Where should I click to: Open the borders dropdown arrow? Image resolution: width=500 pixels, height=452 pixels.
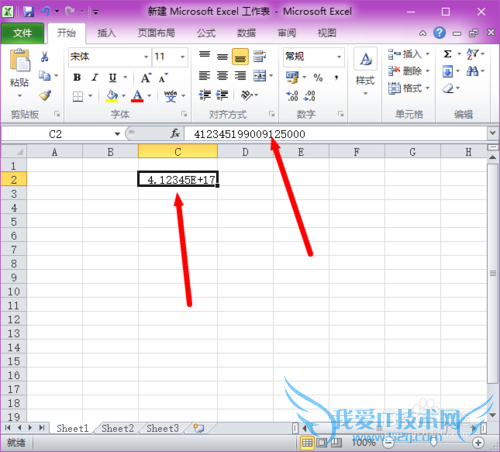click(x=90, y=96)
